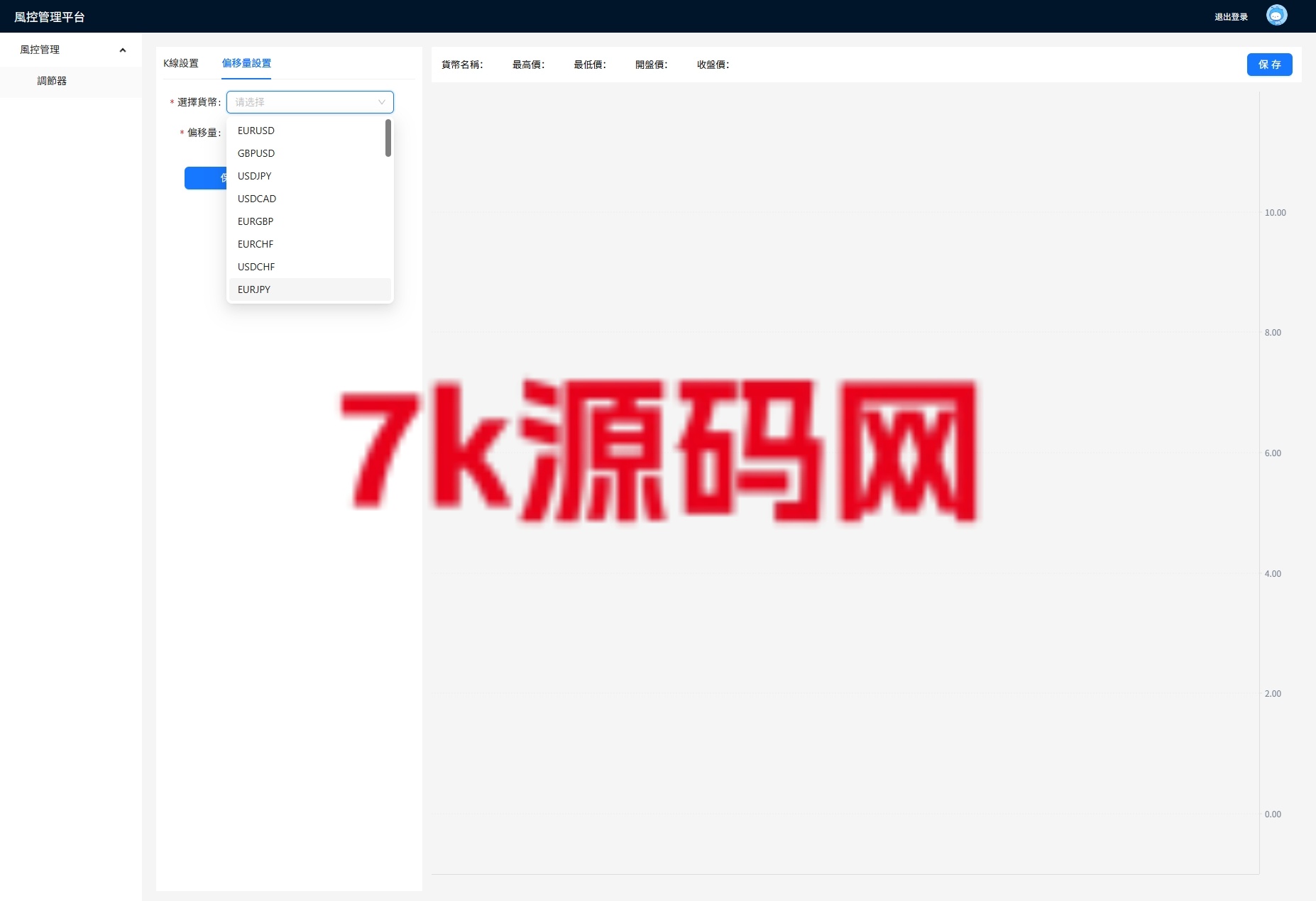Image resolution: width=1316 pixels, height=901 pixels.
Task: Choose EURUSD from the currency list
Action: tap(309, 131)
